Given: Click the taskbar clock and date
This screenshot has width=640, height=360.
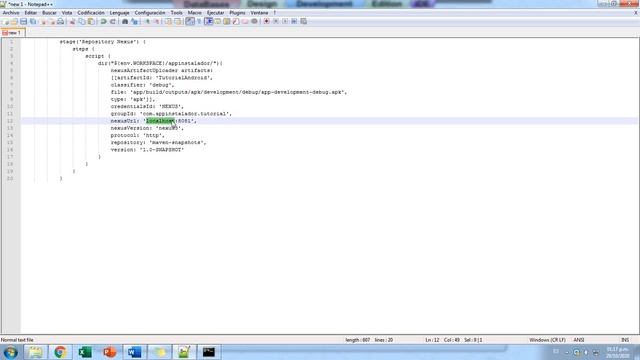Looking at the screenshot, I should (x=617, y=353).
